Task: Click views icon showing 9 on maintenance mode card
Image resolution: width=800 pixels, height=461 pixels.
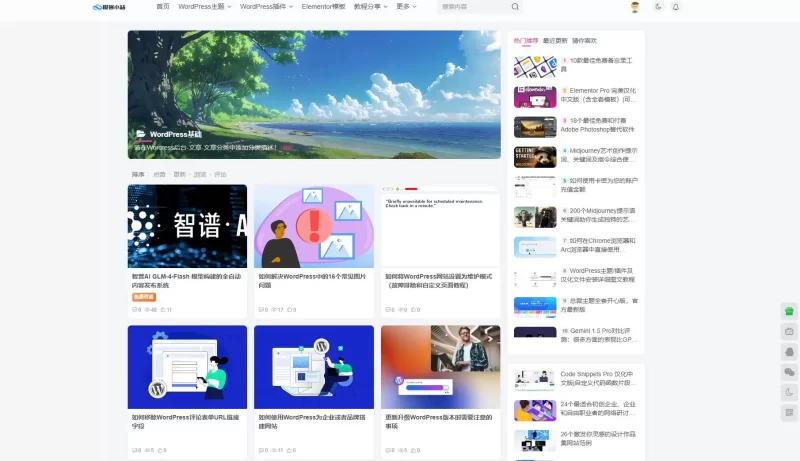Action: click(400, 310)
